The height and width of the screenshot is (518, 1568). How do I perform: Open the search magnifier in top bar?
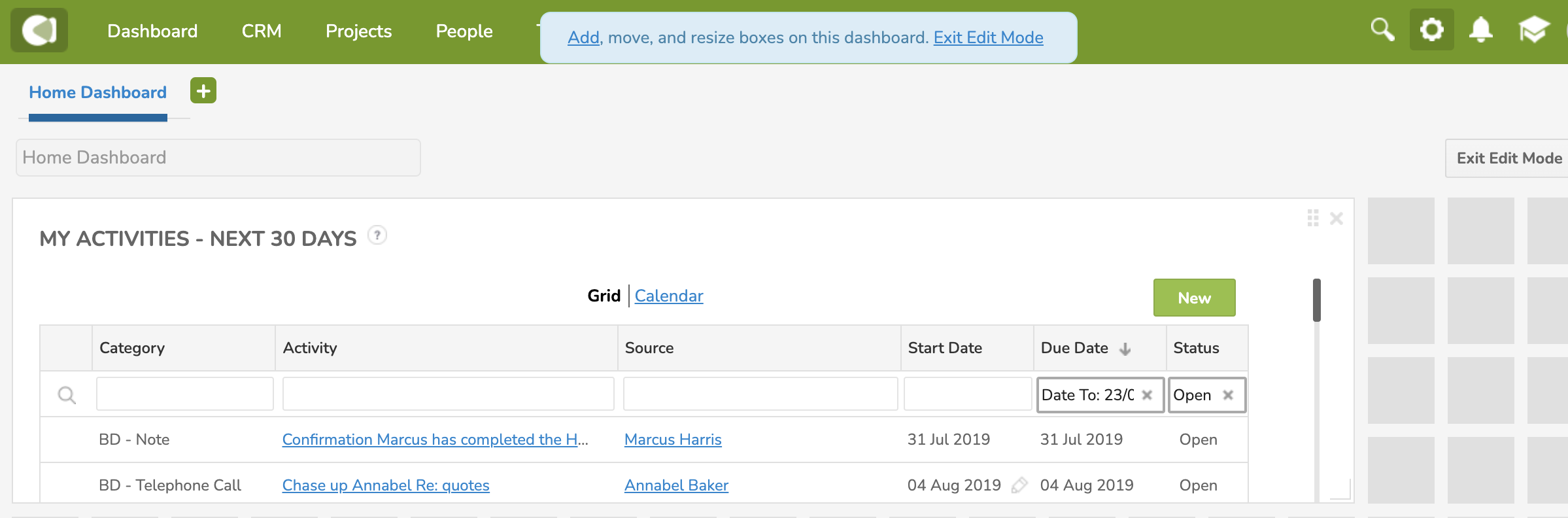[1382, 29]
